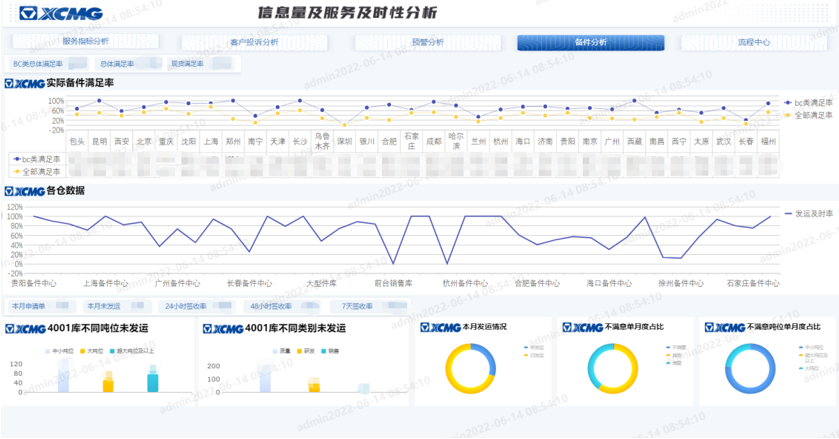Click the 24小时签收率 indicator card
The height and width of the screenshot is (439, 839).
coord(197,306)
